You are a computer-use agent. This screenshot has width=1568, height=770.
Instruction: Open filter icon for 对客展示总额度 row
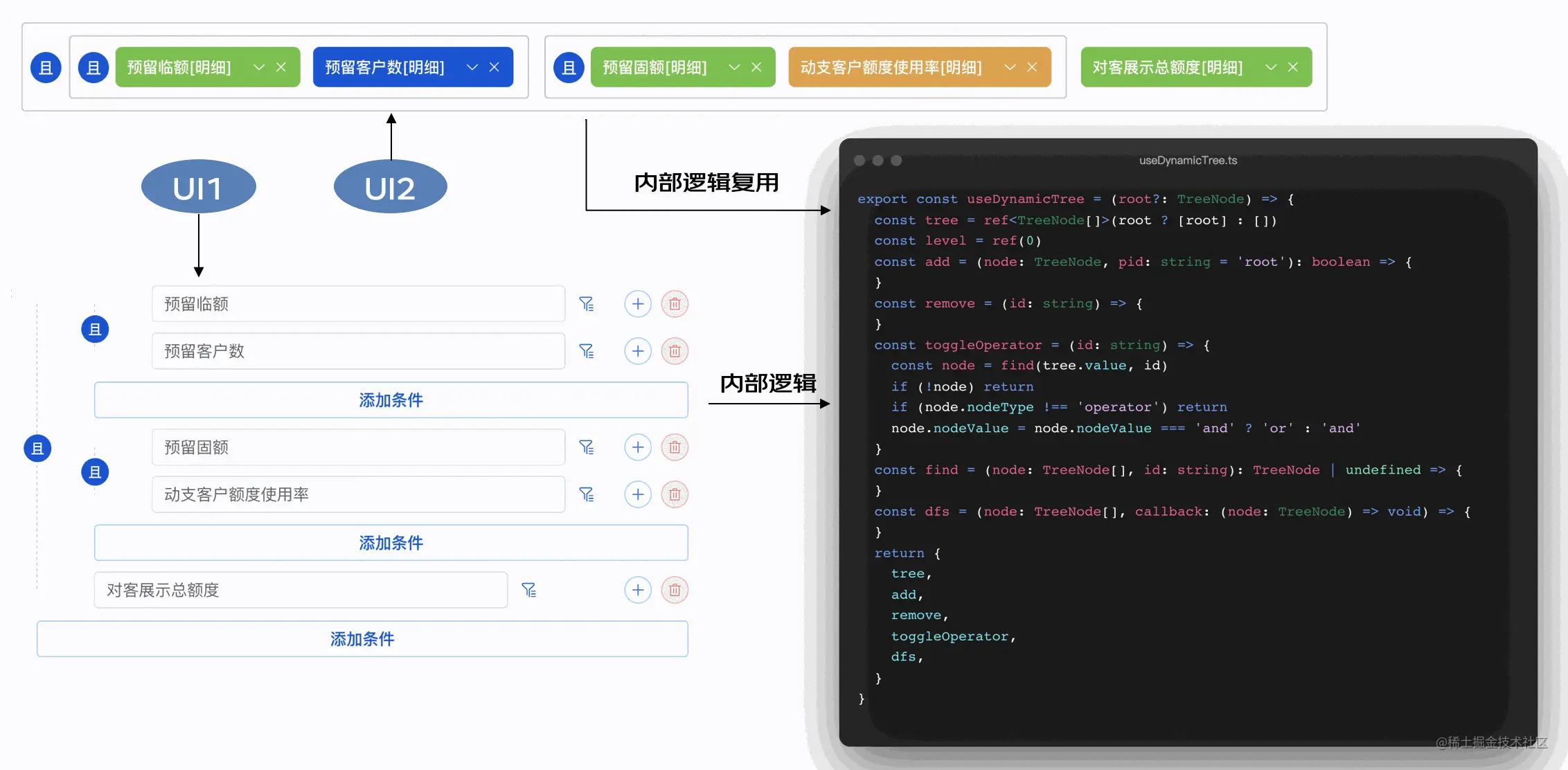529,590
